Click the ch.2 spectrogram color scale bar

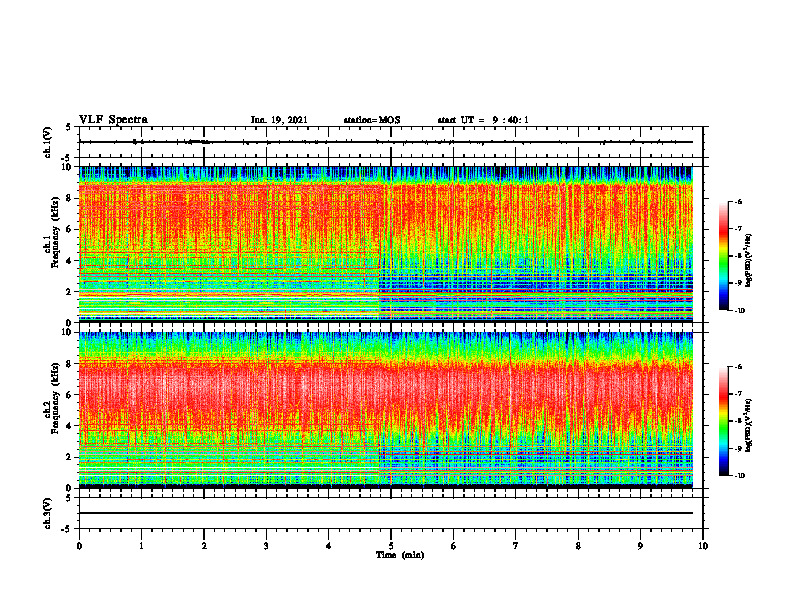pos(723,421)
